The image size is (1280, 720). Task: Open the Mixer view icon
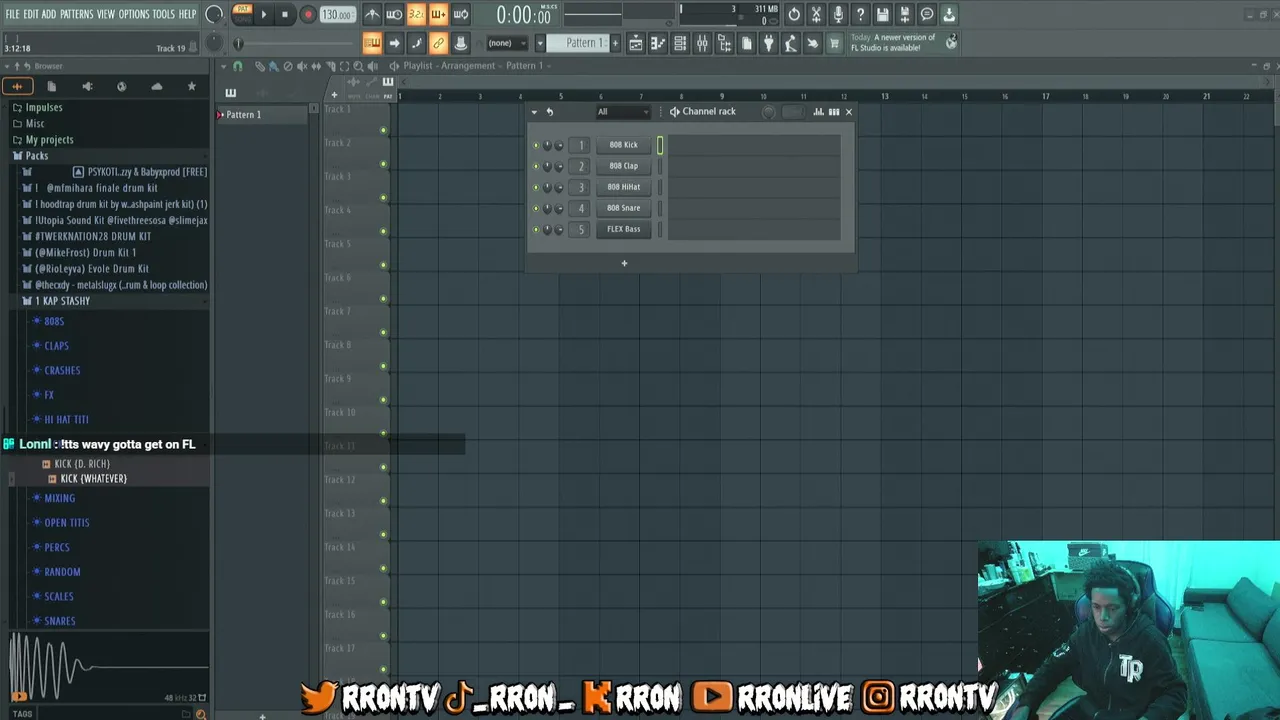[702, 43]
